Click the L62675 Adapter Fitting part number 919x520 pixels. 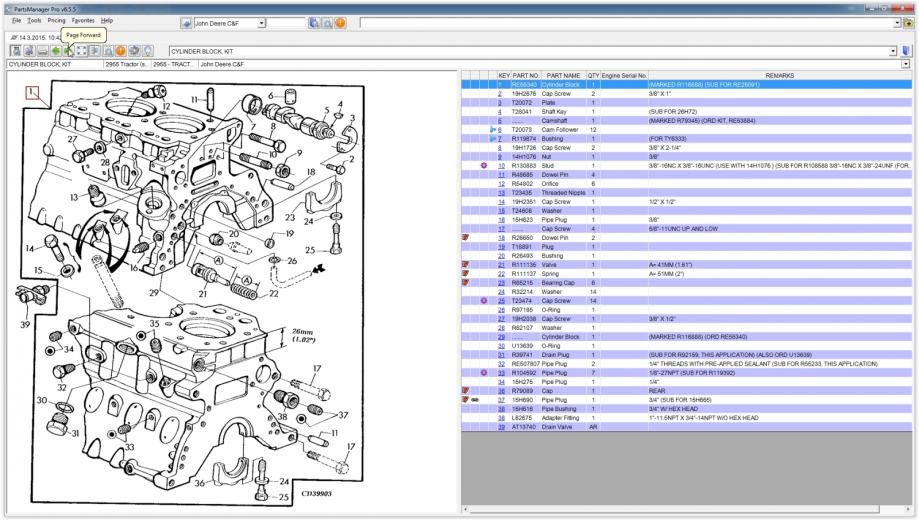point(522,418)
